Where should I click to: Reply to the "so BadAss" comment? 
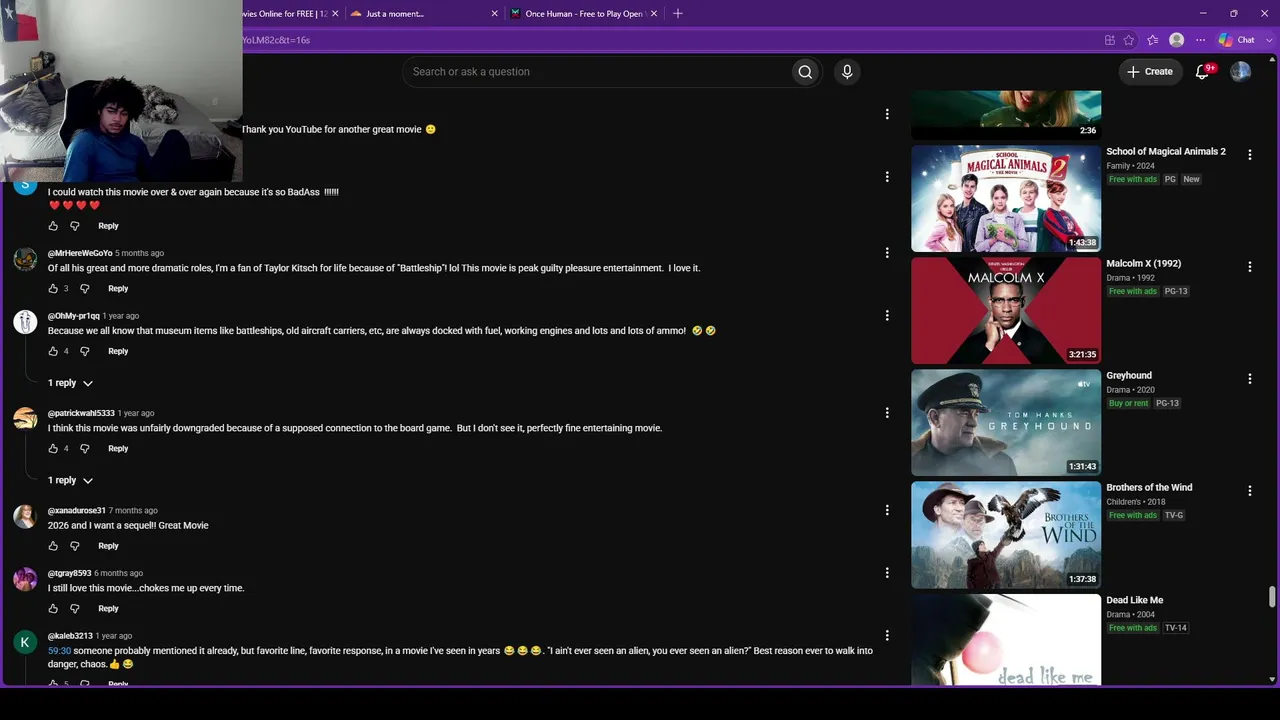coord(108,226)
